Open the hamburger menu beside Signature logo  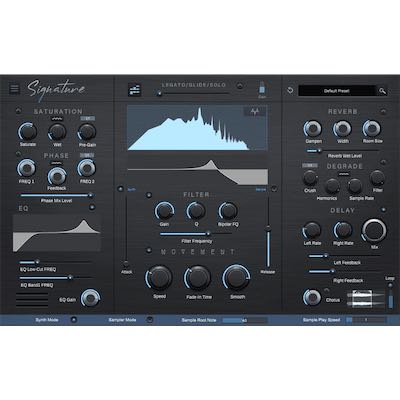tap(14, 89)
